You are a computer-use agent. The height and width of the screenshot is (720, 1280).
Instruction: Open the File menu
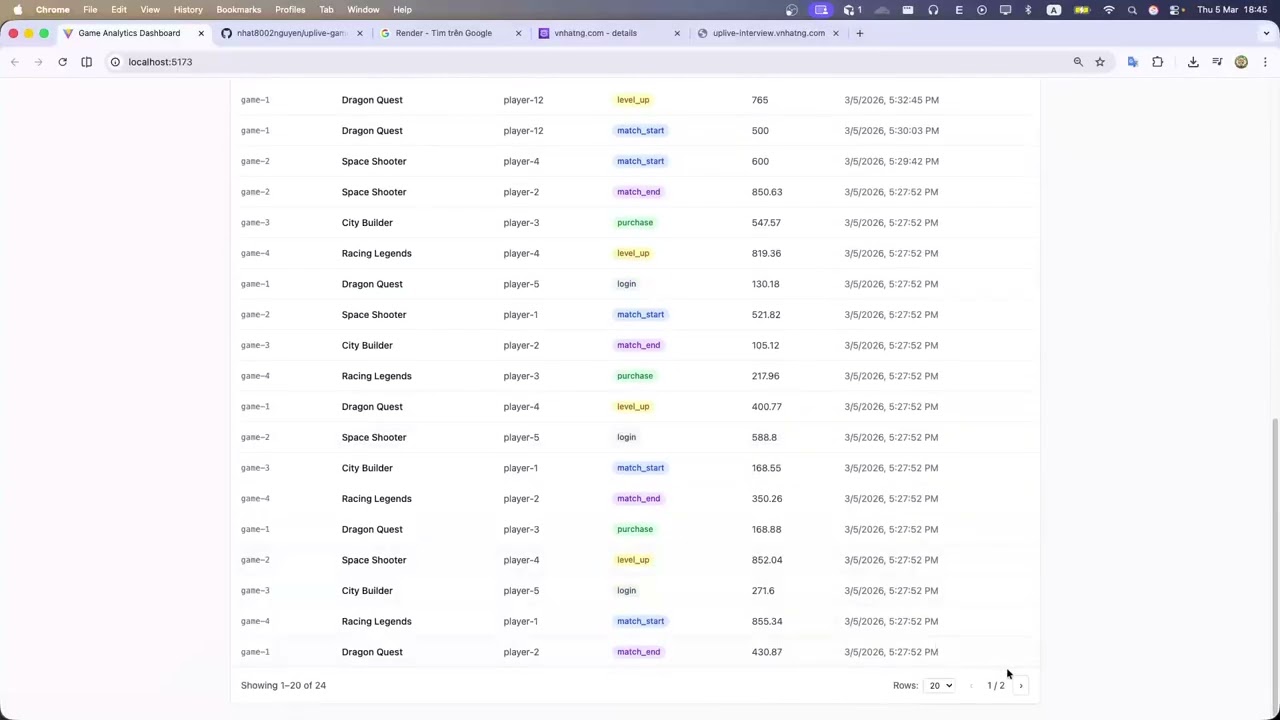(x=90, y=10)
